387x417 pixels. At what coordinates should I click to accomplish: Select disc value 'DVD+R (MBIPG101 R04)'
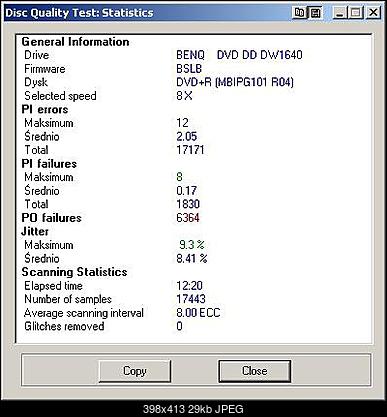pyautogui.click(x=235, y=82)
